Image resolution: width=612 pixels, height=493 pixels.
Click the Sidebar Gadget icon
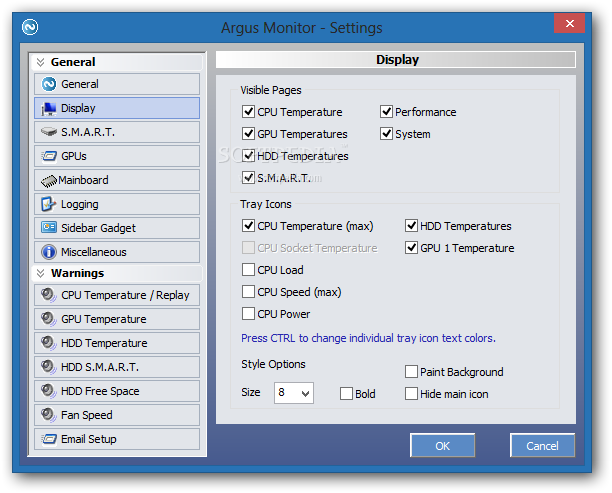click(49, 228)
